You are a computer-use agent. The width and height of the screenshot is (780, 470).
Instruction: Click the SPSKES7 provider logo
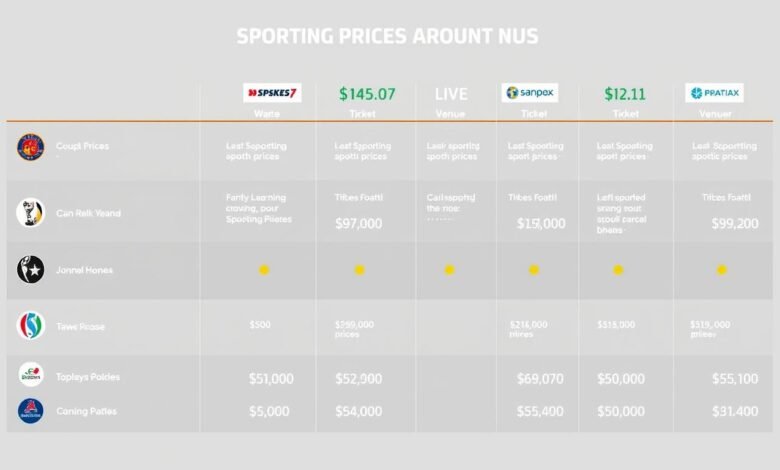272,93
